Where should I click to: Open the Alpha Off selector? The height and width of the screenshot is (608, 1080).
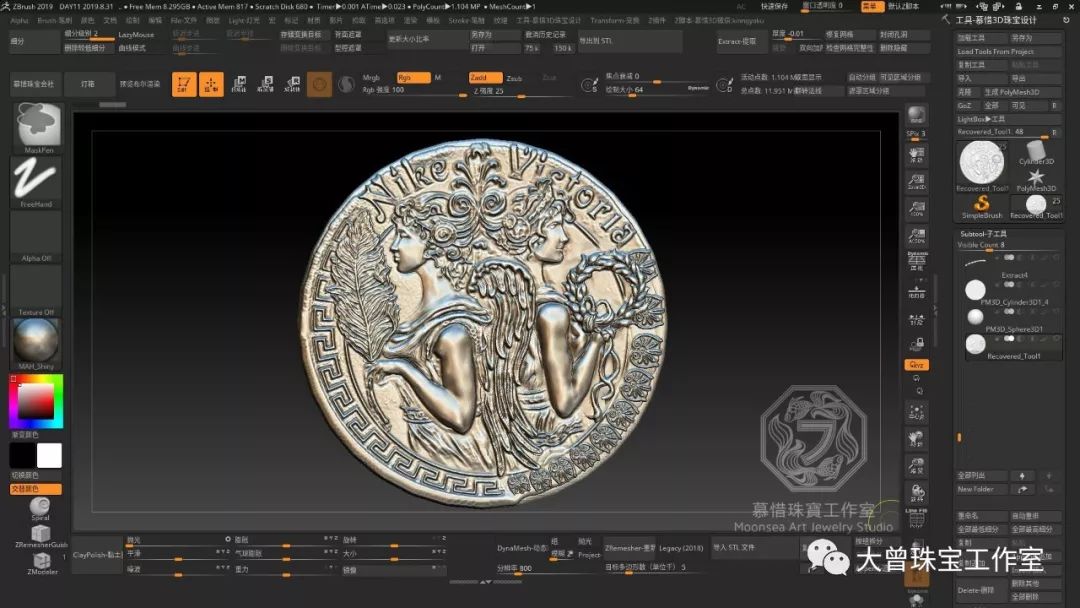(36, 236)
